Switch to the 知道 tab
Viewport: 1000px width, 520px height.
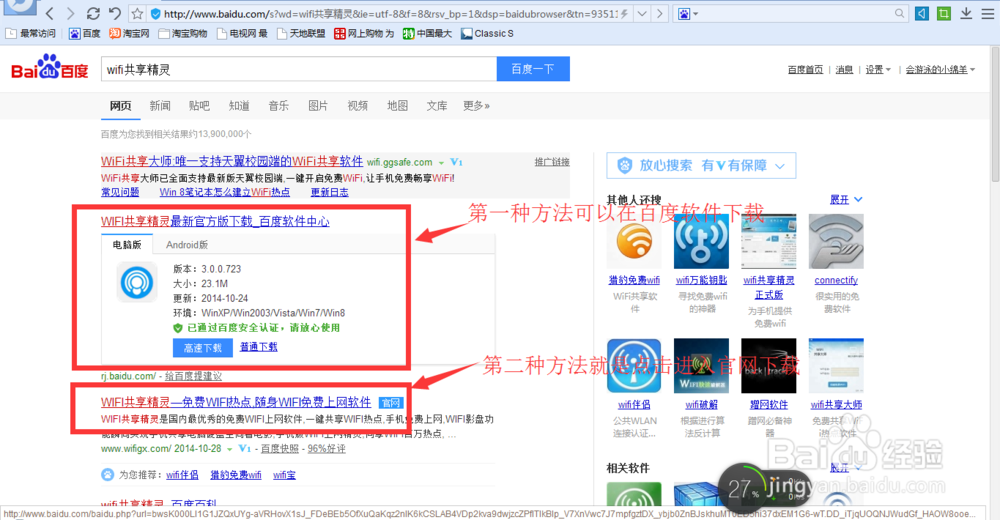[x=239, y=106]
